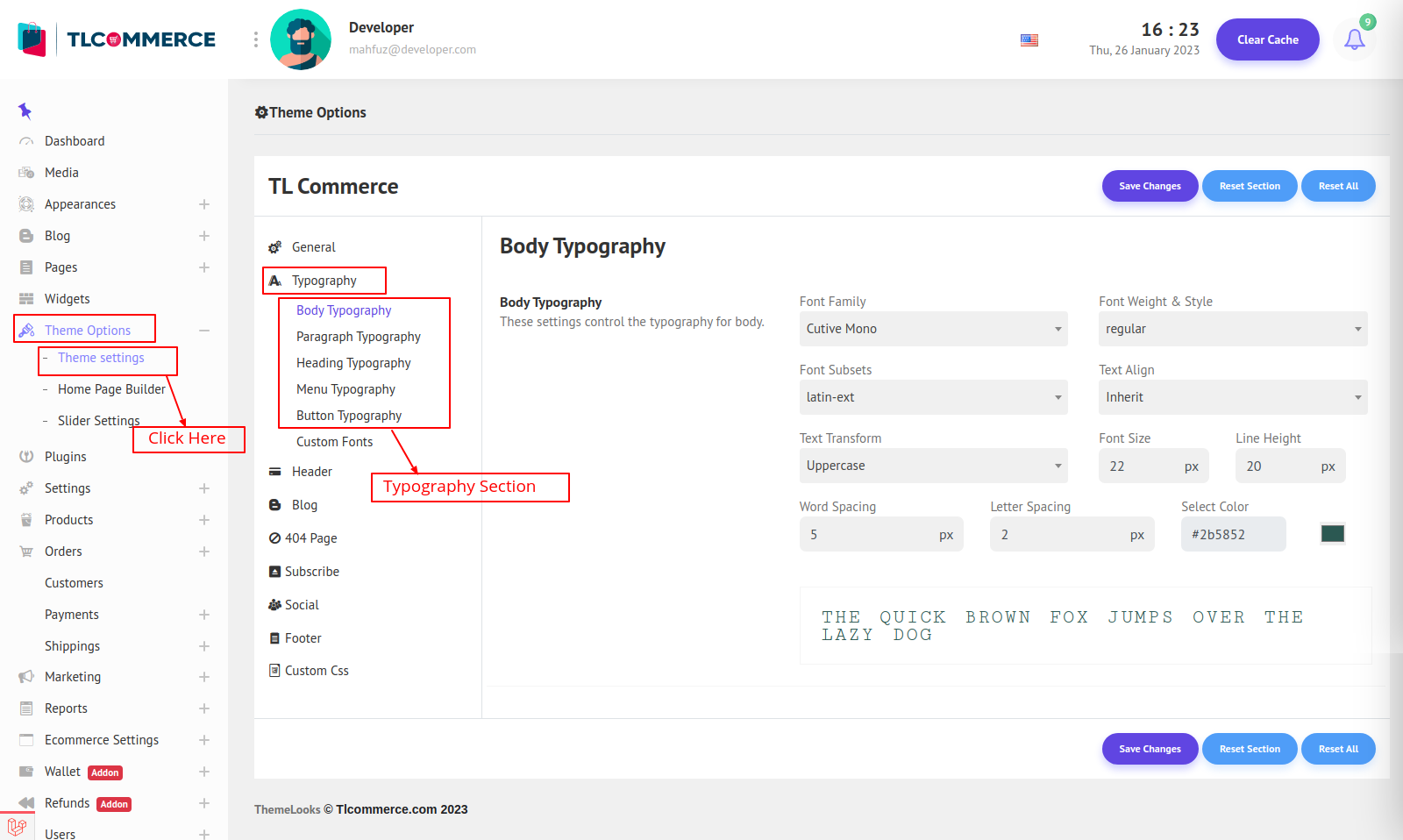Click the pin icon atop the sidebar

coord(25,110)
